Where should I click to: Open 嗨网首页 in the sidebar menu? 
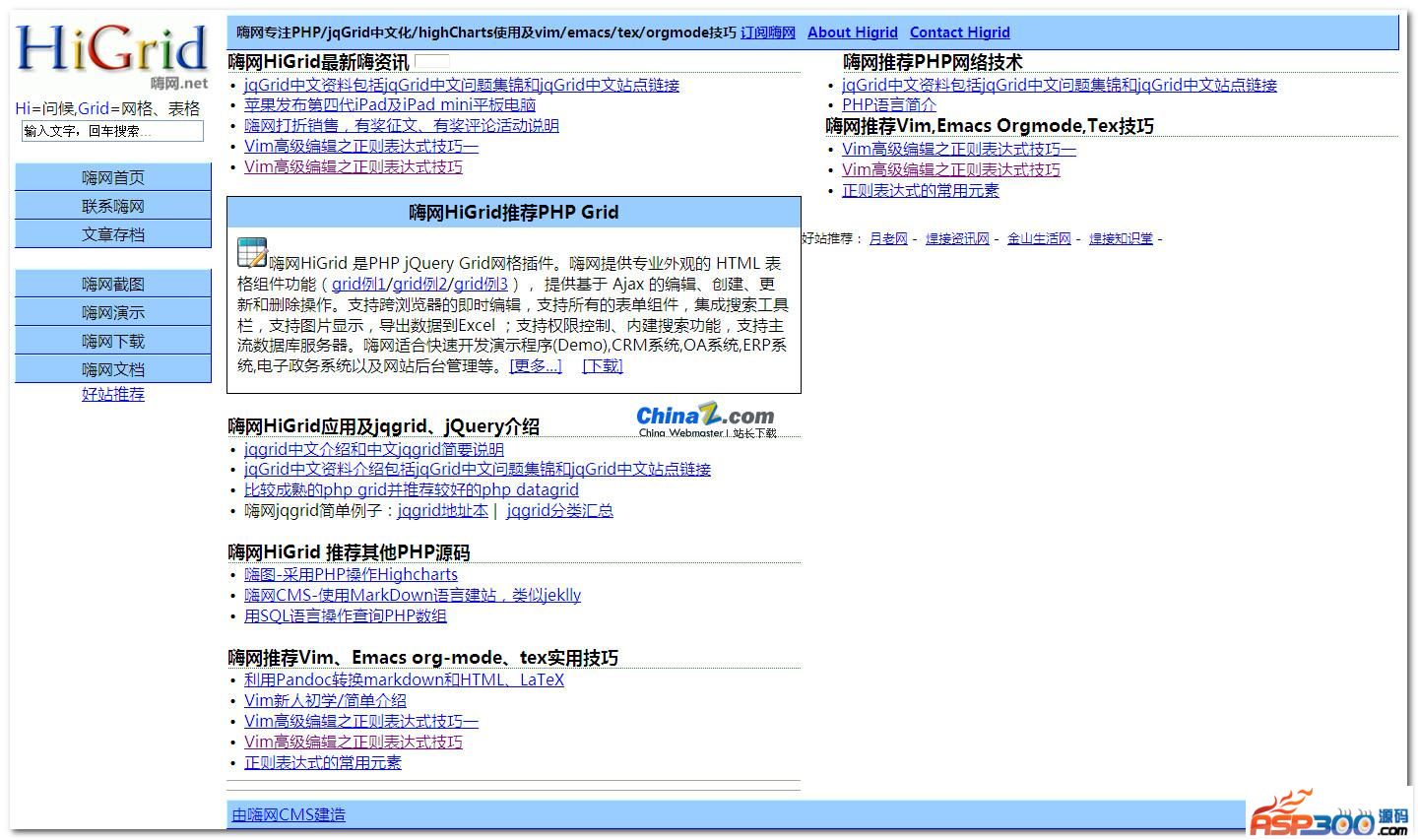coord(113,177)
